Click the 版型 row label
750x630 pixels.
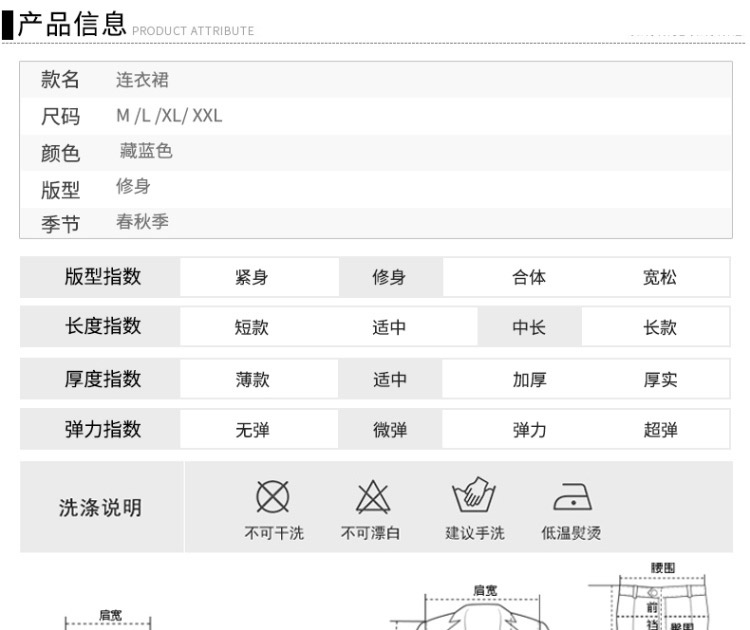[x=60, y=189]
